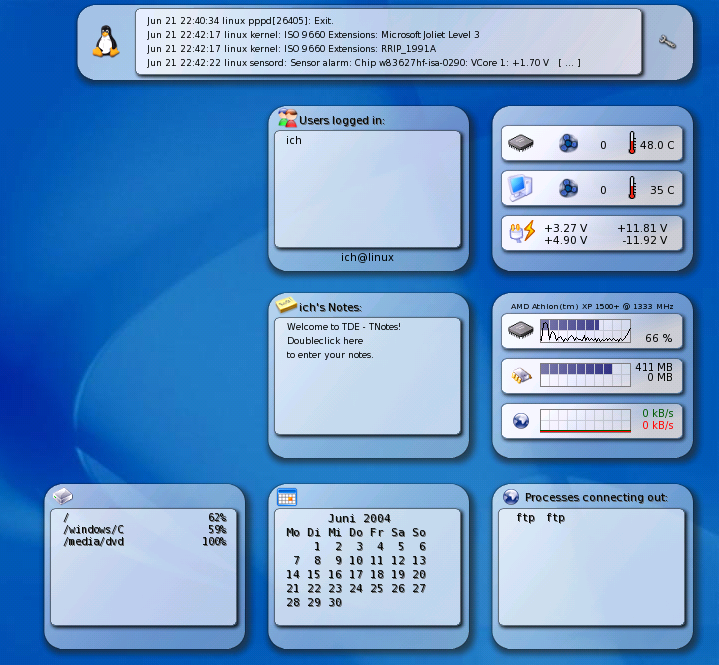Select day 1 in the calendar

pyautogui.click(x=317, y=547)
